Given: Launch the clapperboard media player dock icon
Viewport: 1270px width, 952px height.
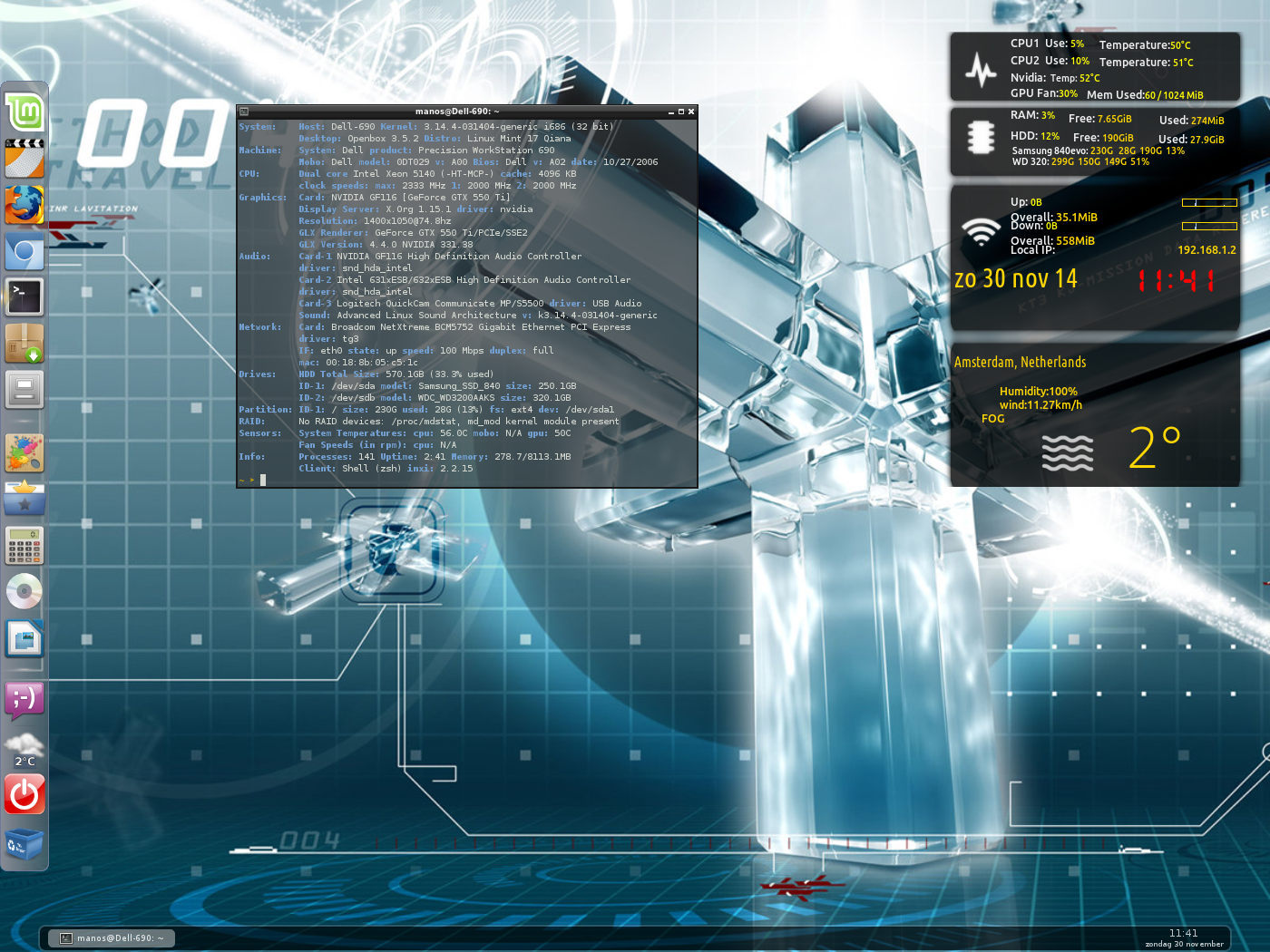Looking at the screenshot, I should [24, 158].
